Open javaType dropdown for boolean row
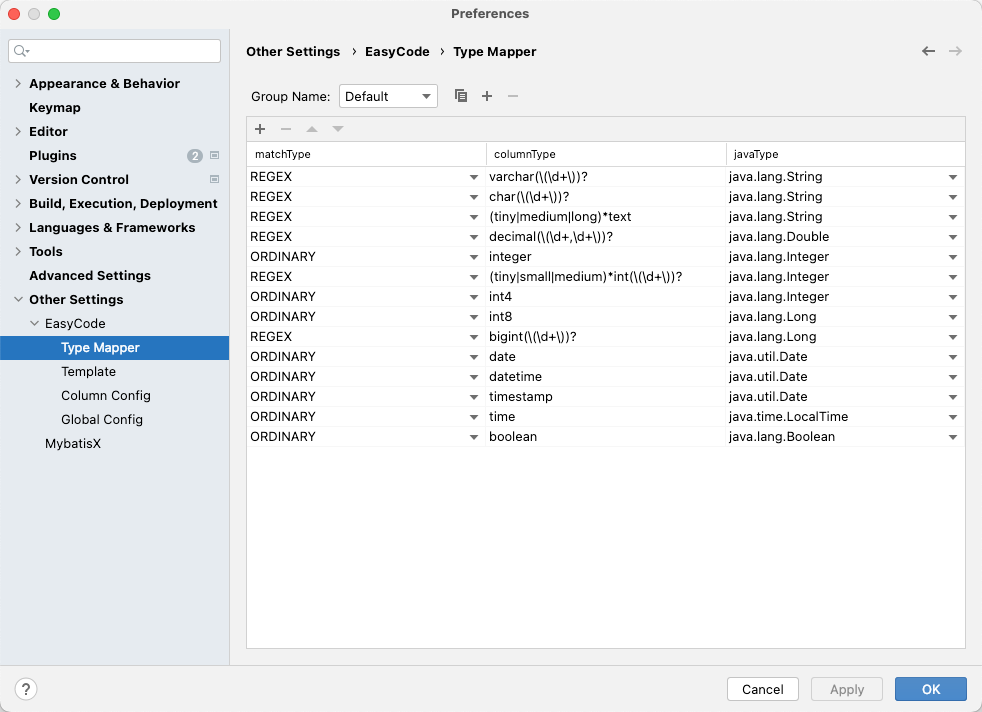Image resolution: width=982 pixels, height=712 pixels. pyautogui.click(x=953, y=437)
